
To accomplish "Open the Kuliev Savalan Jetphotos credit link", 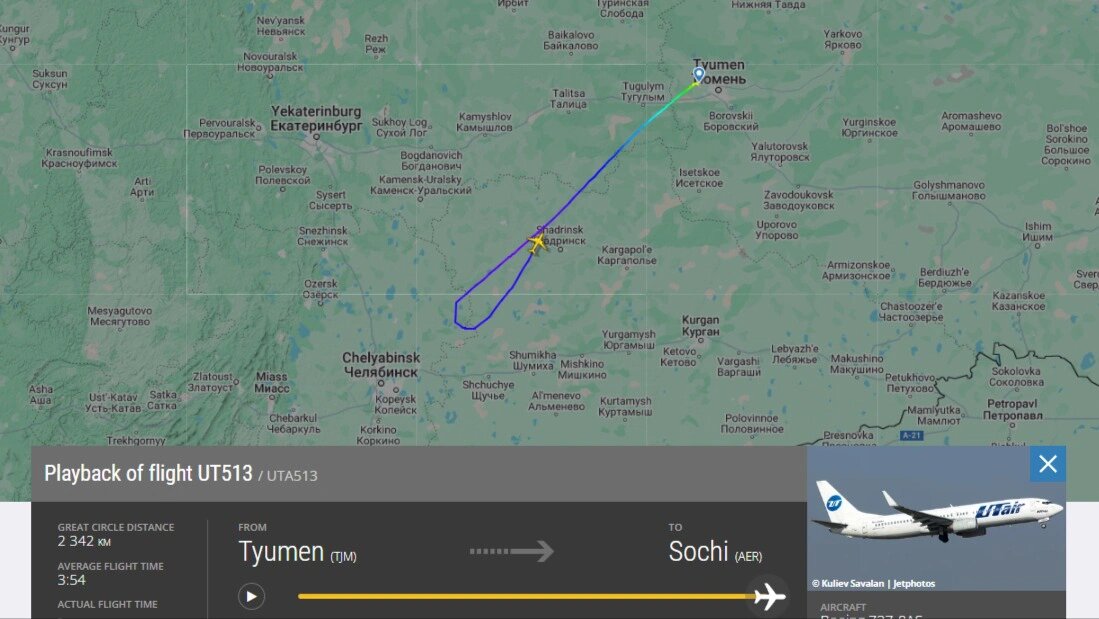I will pyautogui.click(x=873, y=583).
